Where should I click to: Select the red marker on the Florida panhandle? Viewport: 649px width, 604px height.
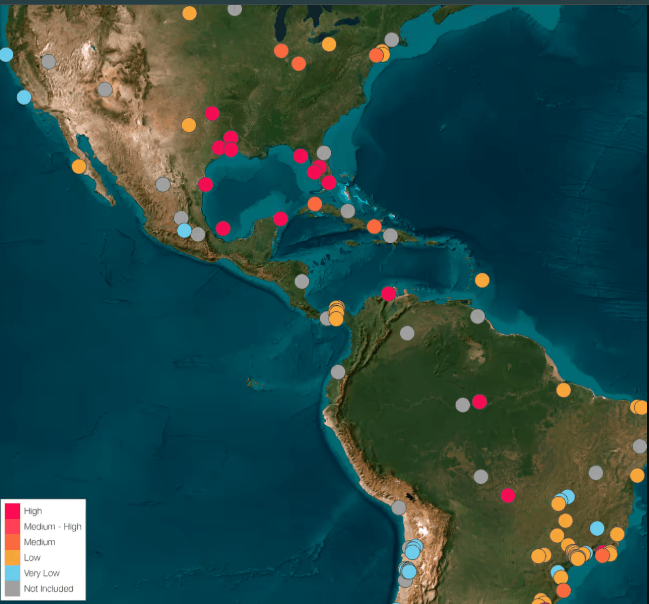(300, 156)
